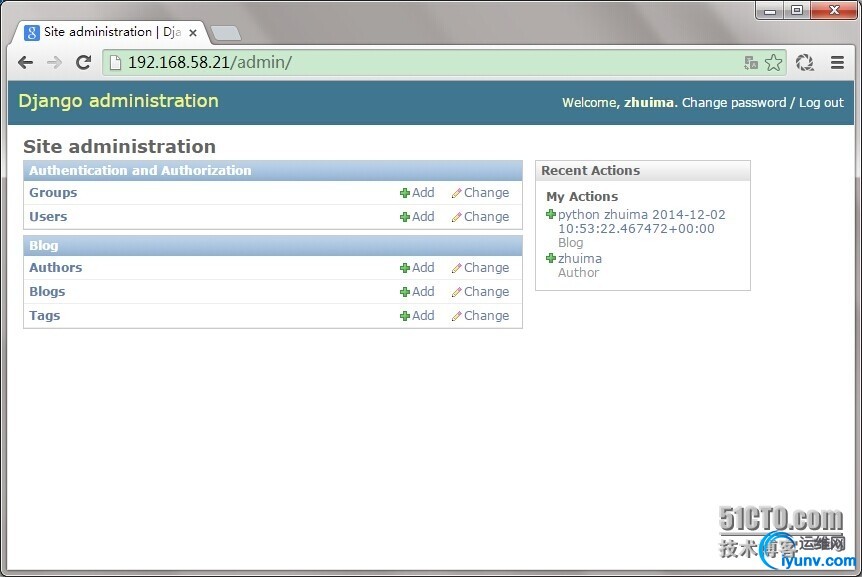Open recent action python zhuima blog entry
Screen dimensions: 862x577
point(642,221)
